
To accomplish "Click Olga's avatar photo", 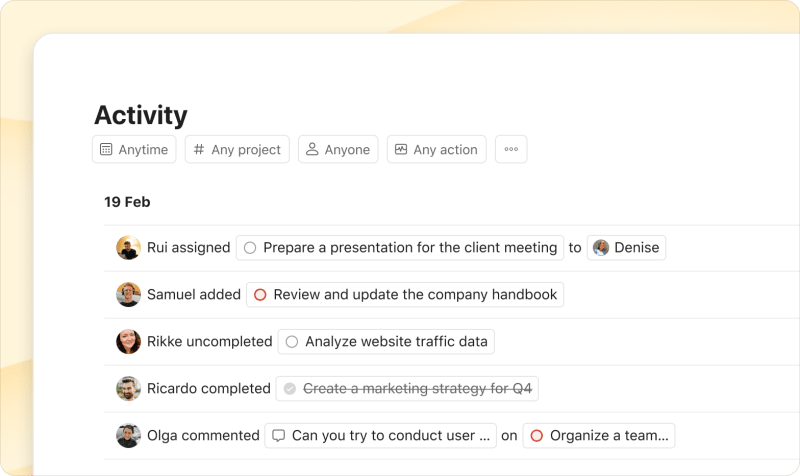I will tap(129, 435).
